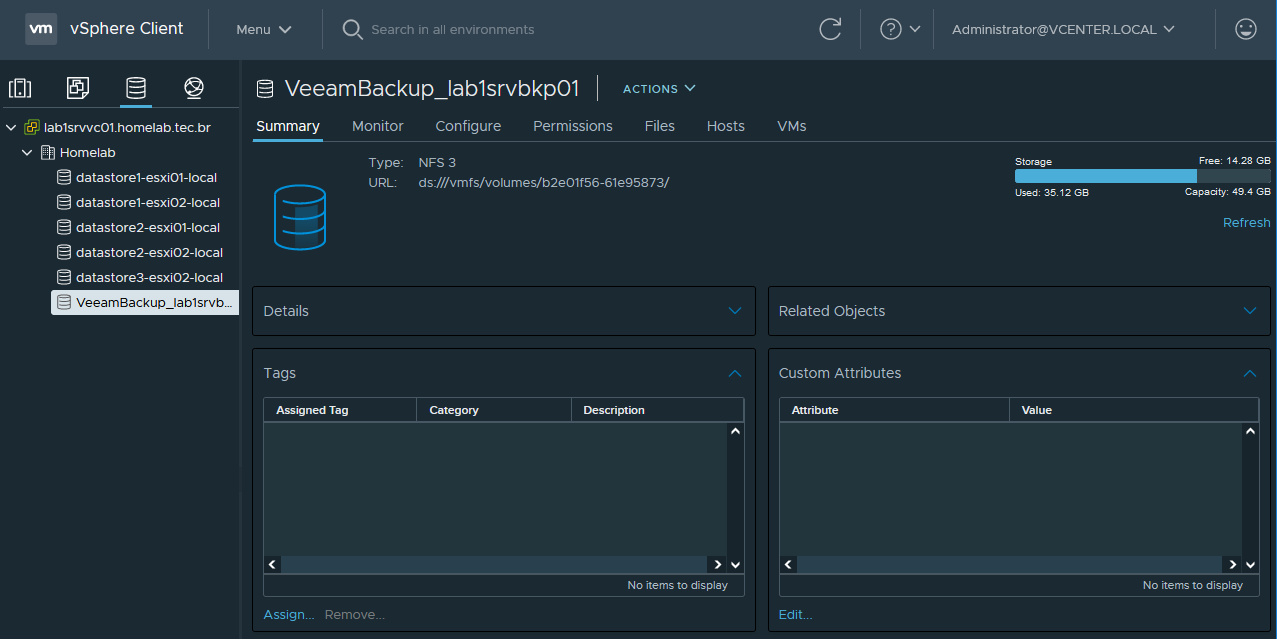Viewport: 1277px width, 639px height.
Task: Click the datastore URL ds:///vmfs/volumes text
Action: pos(544,183)
